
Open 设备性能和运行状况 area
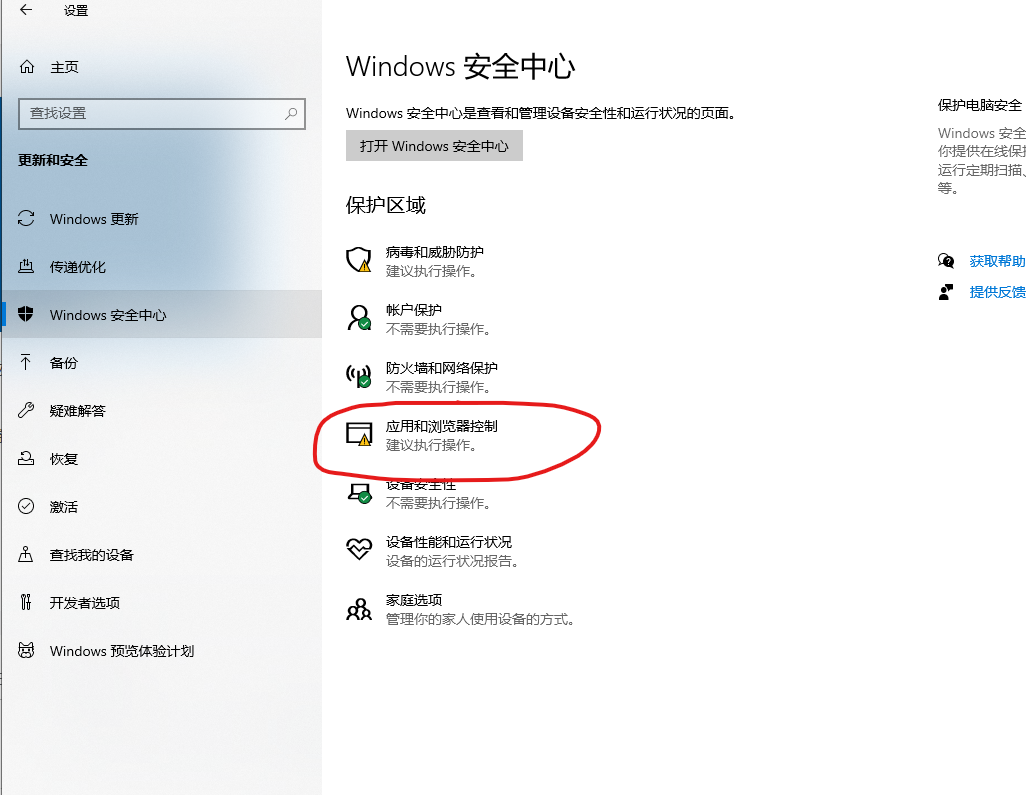point(433,550)
